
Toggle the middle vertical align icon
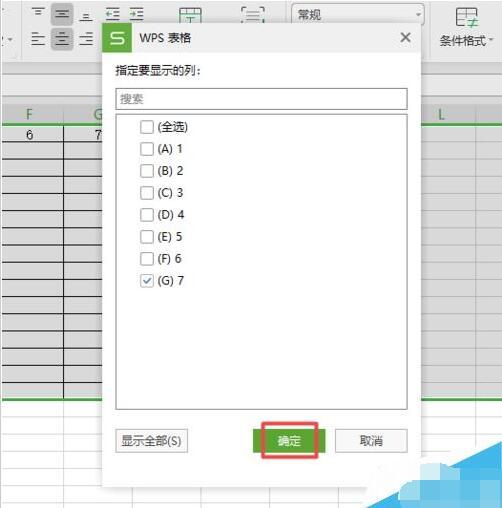pyautogui.click(x=62, y=14)
